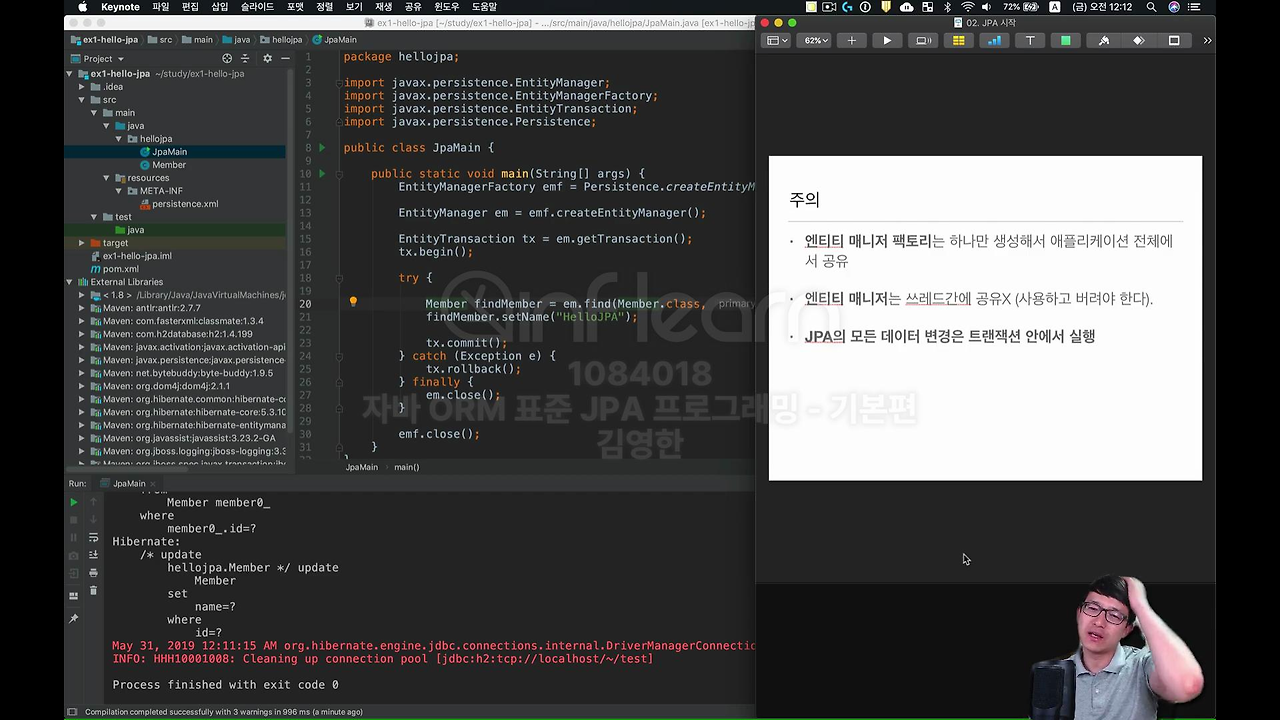Click 'Process finished with exit code 0' text
The width and height of the screenshot is (1280, 720).
tap(225, 685)
